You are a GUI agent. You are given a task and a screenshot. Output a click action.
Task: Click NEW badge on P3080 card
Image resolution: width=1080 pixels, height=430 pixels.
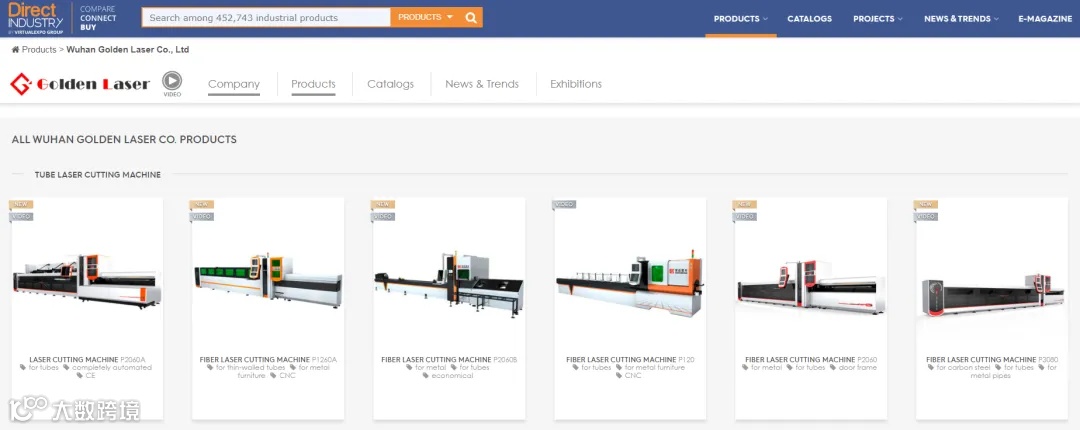point(925,204)
